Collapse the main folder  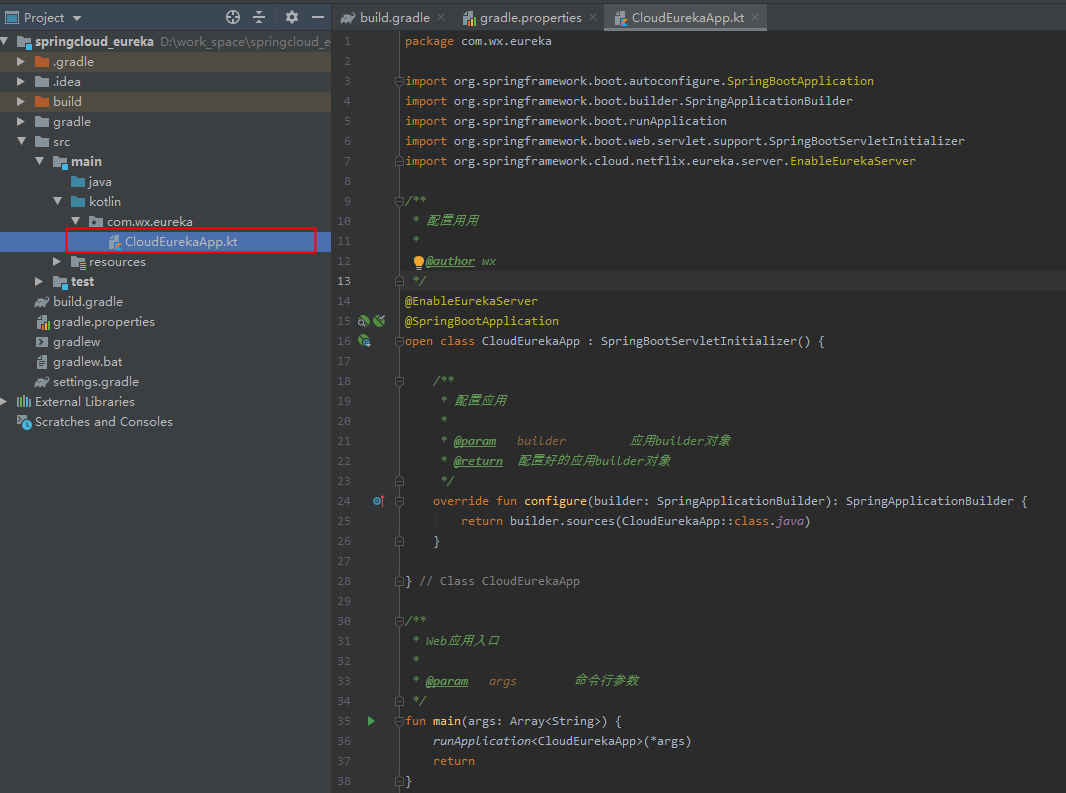click(x=39, y=161)
